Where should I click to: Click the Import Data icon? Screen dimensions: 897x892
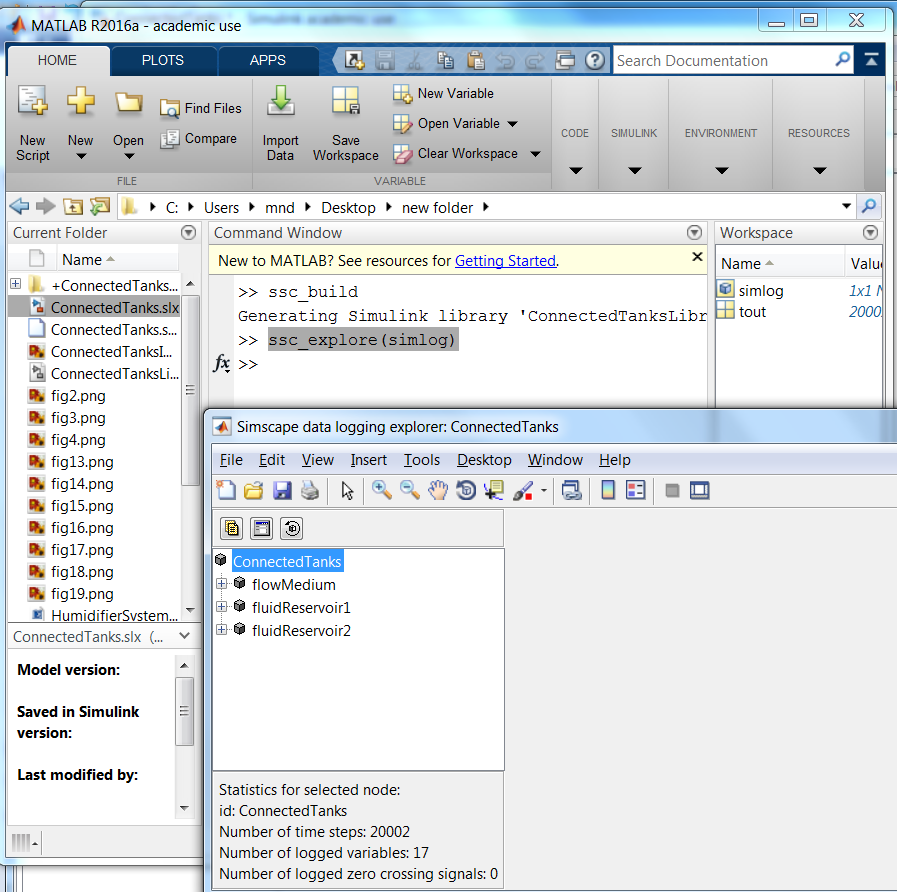(x=281, y=122)
